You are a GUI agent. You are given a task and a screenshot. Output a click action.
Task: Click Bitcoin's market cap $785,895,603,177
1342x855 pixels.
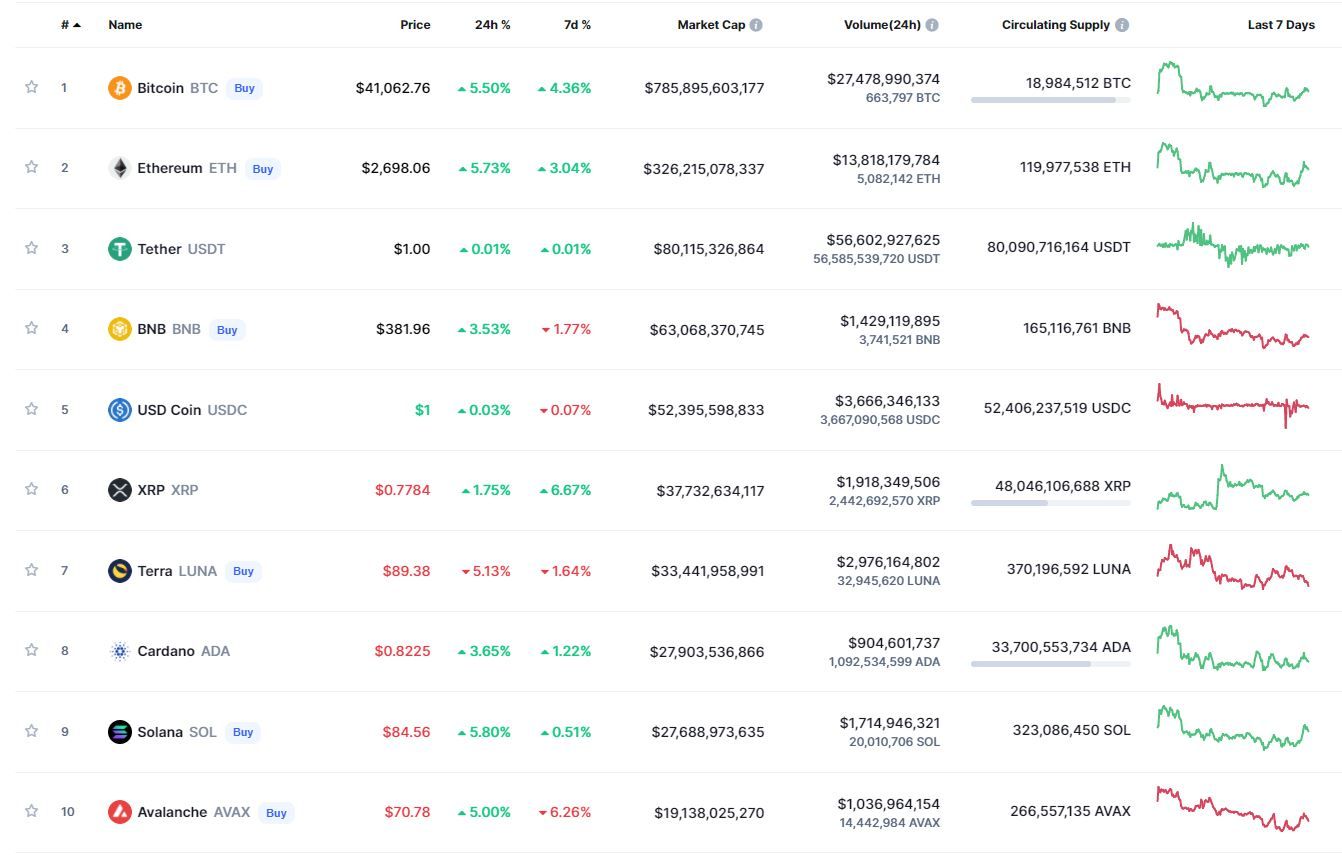click(x=704, y=88)
